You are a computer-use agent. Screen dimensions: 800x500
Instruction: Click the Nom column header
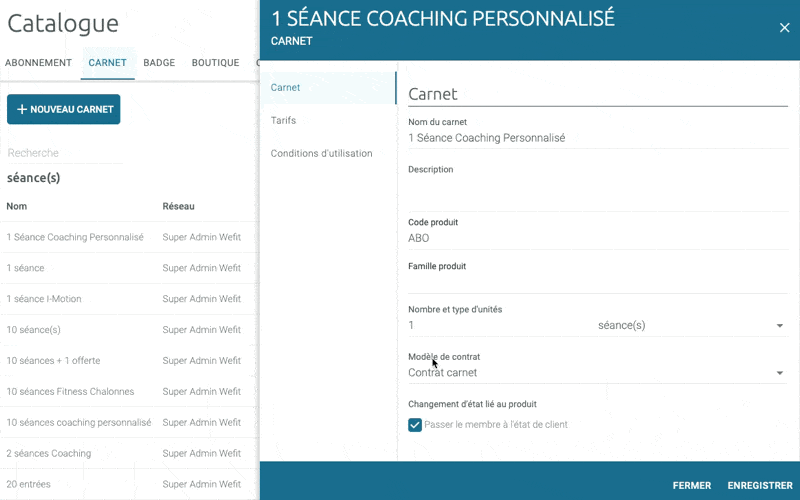pos(17,207)
